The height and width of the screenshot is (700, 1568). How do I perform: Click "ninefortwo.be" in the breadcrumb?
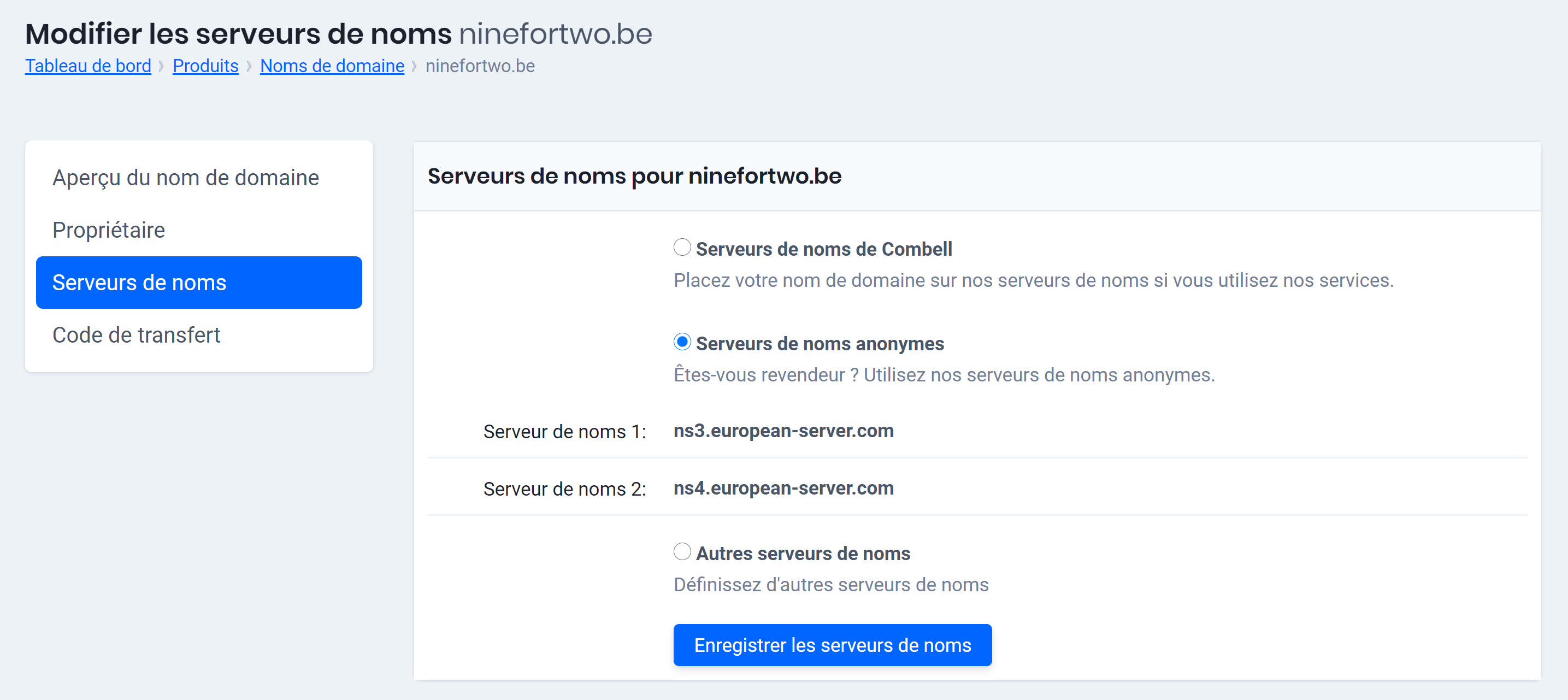(x=480, y=66)
